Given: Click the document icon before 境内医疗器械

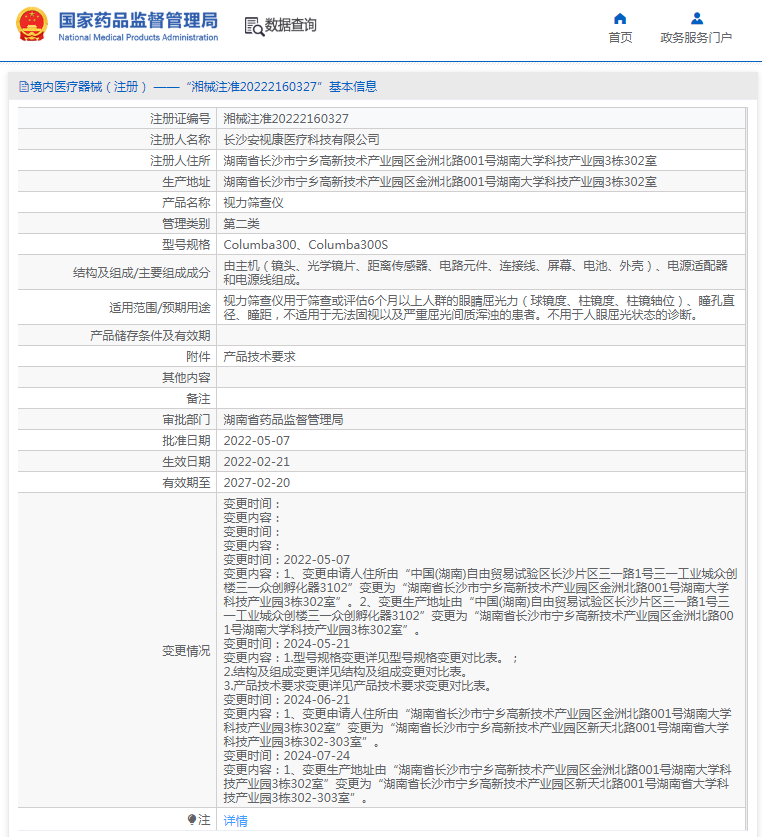Looking at the screenshot, I should pos(23,86).
